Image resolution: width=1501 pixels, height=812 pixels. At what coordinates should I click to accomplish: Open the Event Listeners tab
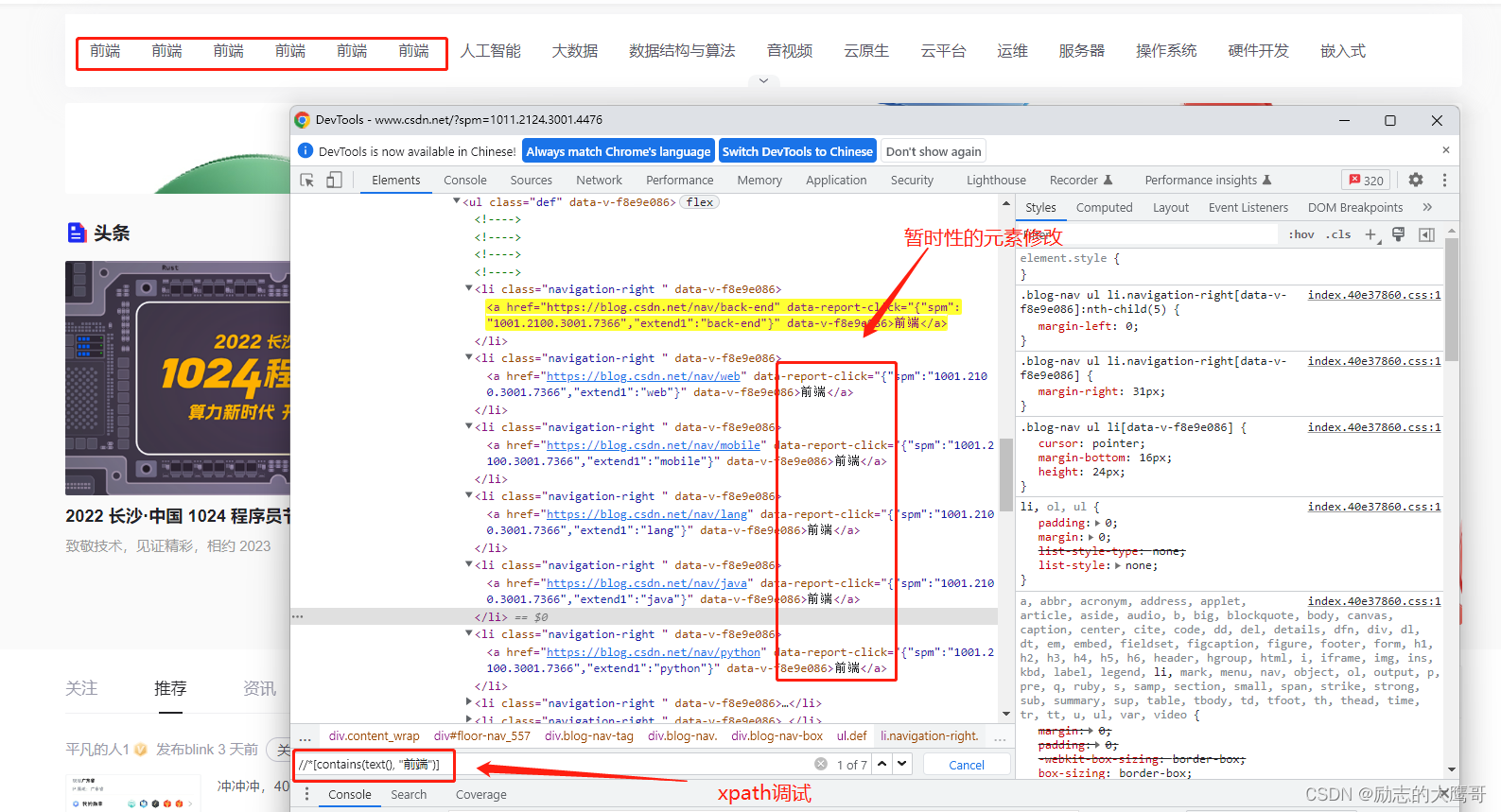(1248, 207)
